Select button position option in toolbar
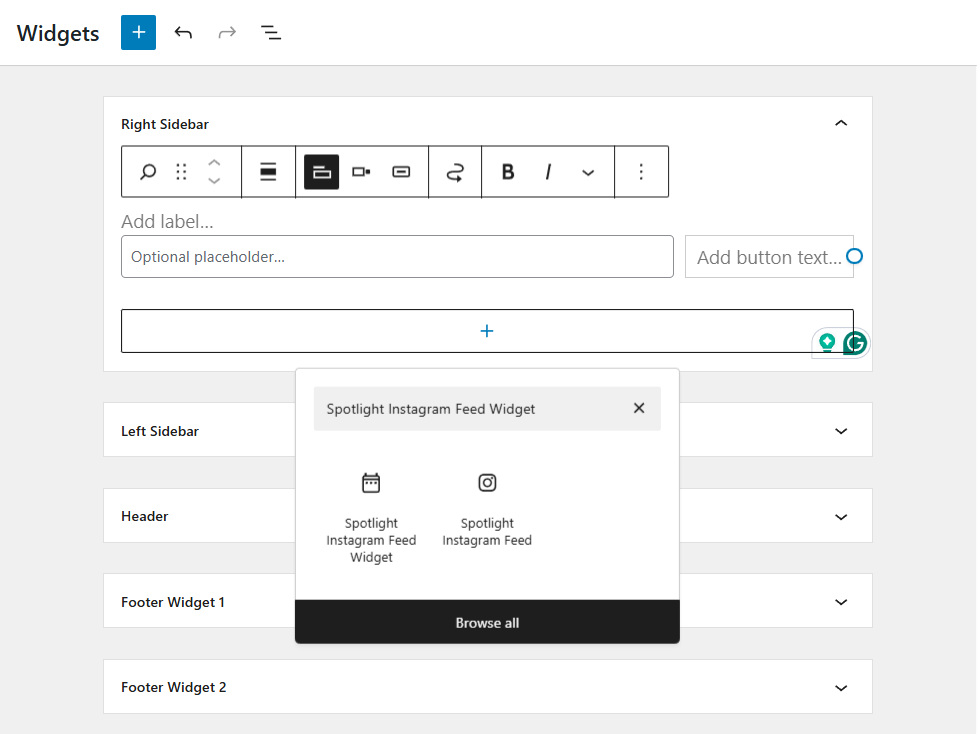The image size is (977, 734). coord(361,172)
